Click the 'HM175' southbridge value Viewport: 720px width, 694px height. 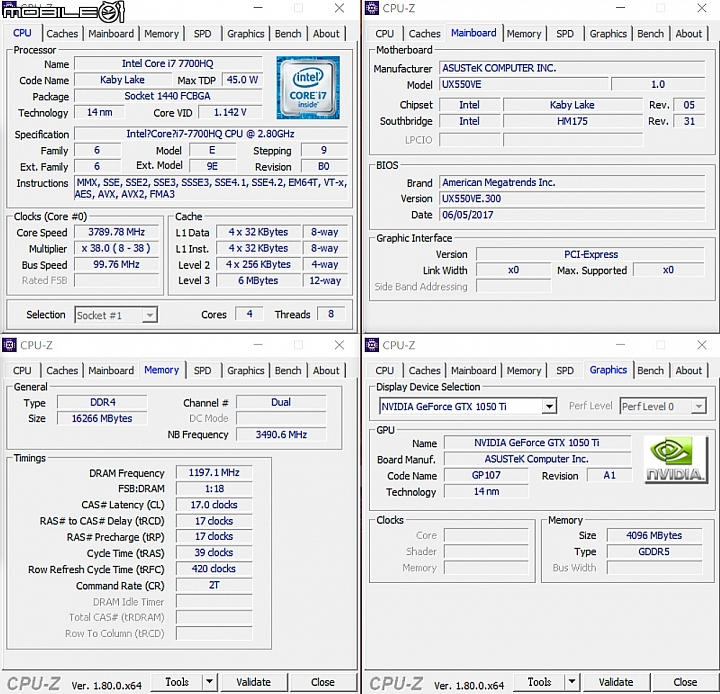573,121
